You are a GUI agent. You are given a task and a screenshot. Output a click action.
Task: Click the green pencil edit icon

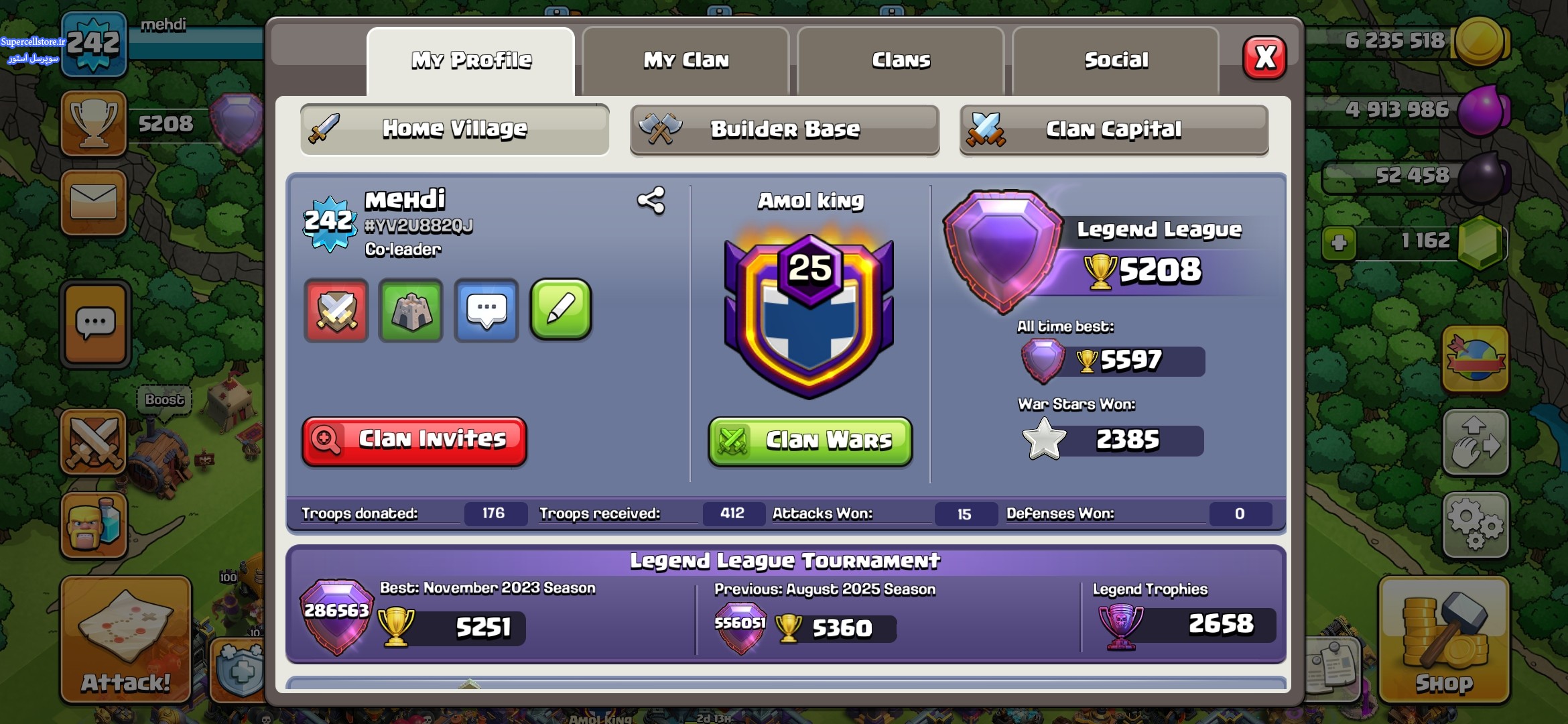click(x=561, y=310)
